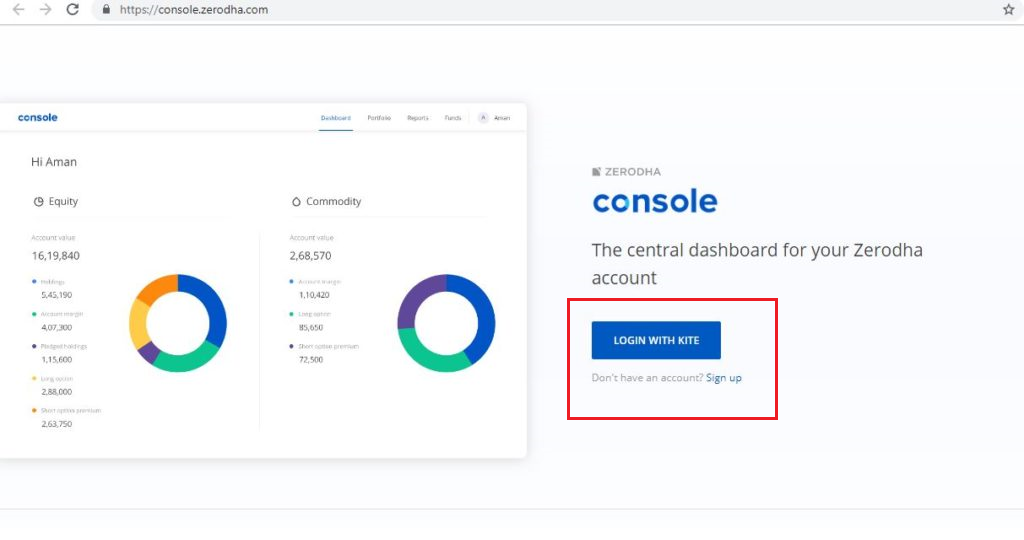Follow the Sign up link

[724, 378]
